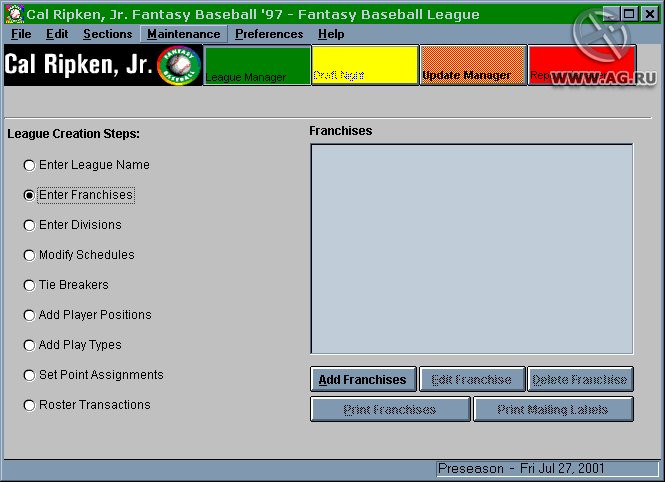Click the Delete Franchise button
The width and height of the screenshot is (665, 482).
pos(580,379)
